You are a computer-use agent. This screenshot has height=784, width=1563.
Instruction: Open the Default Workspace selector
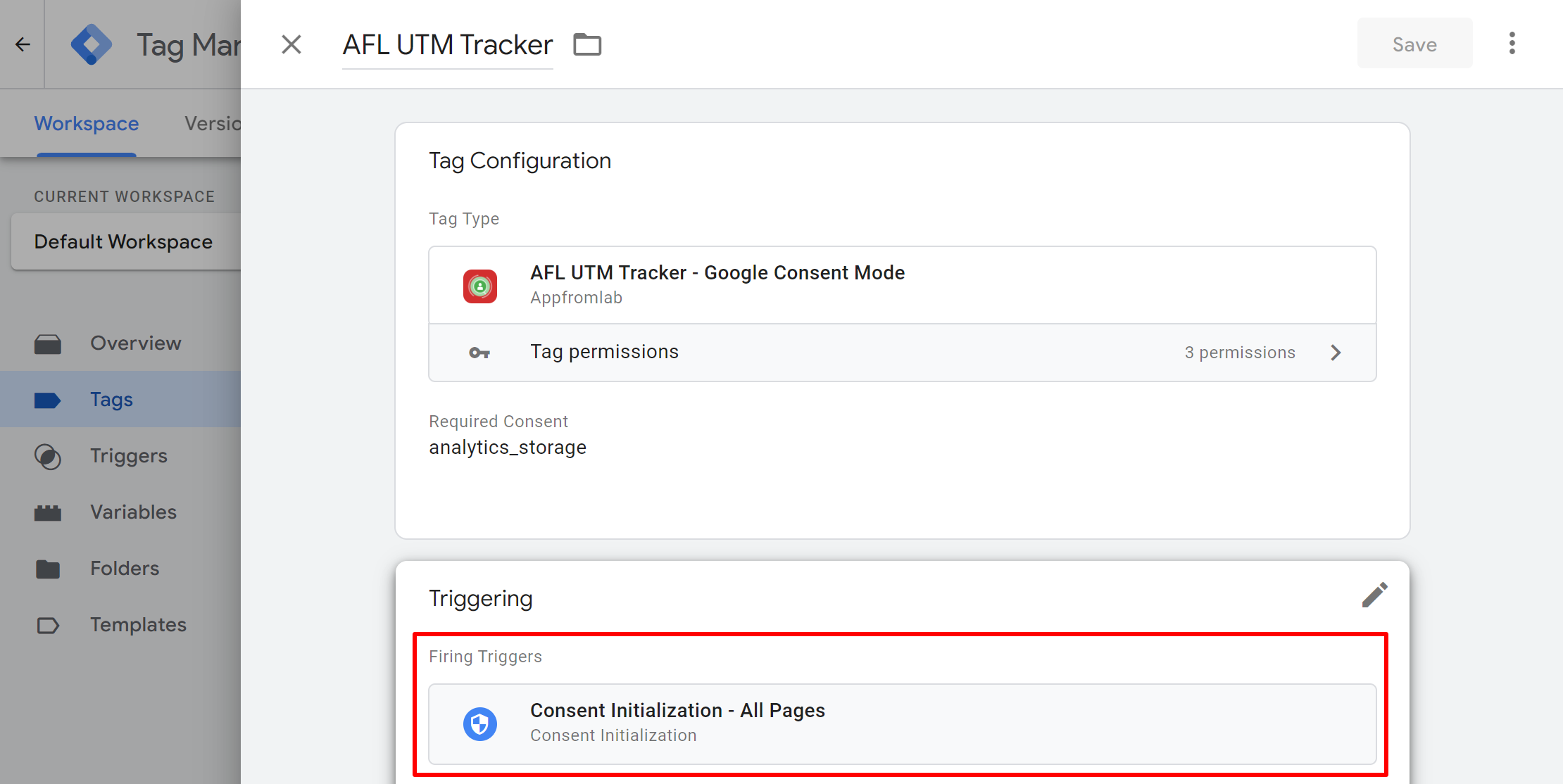click(x=124, y=241)
